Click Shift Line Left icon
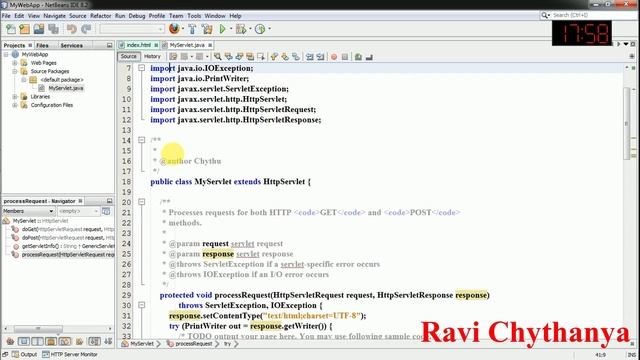 [x=310, y=57]
